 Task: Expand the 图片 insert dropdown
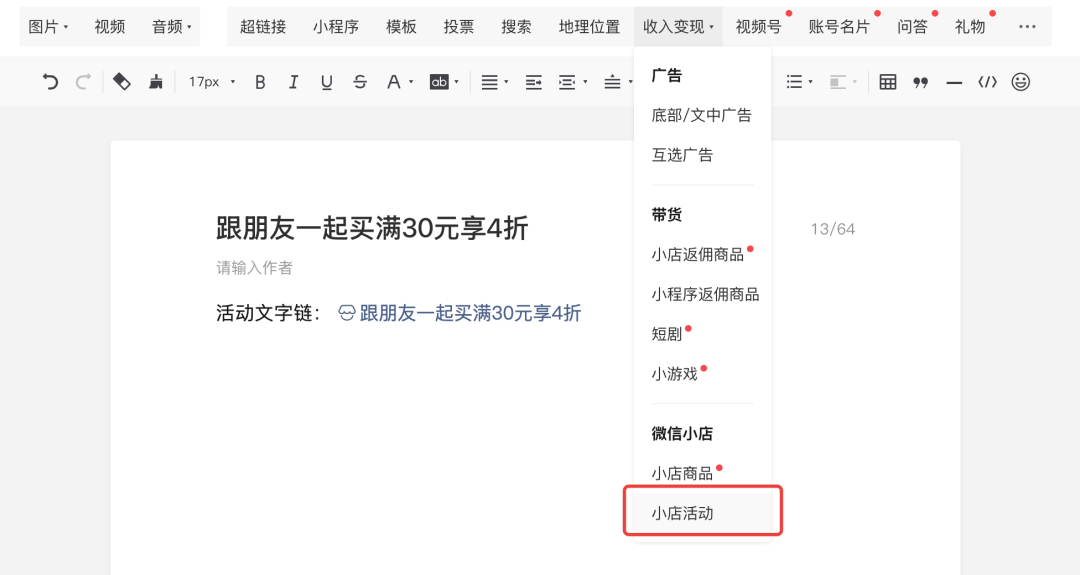click(48, 27)
